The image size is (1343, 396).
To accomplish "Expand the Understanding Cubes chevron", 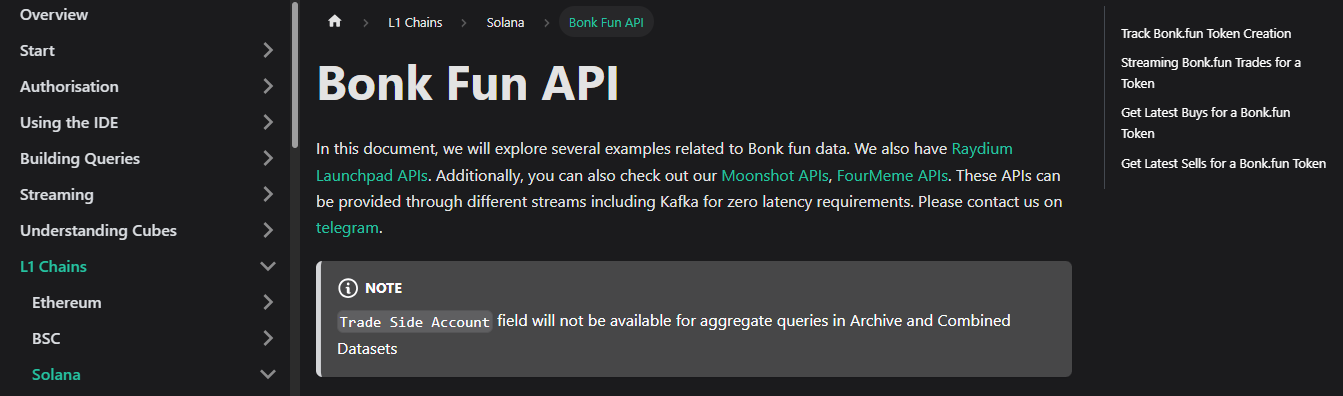I will (x=268, y=230).
